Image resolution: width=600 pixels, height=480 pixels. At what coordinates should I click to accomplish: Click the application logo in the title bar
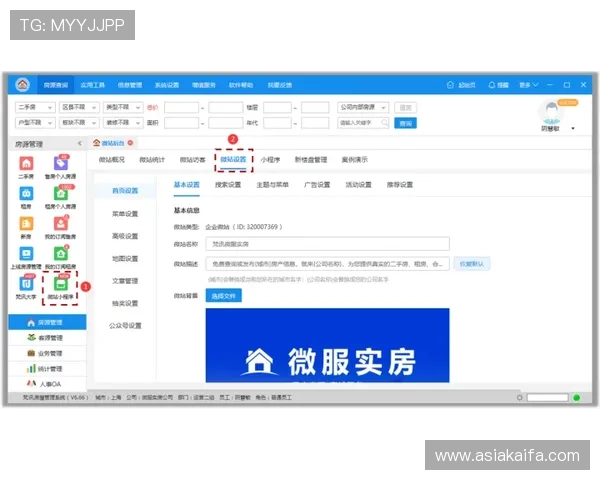point(23,84)
